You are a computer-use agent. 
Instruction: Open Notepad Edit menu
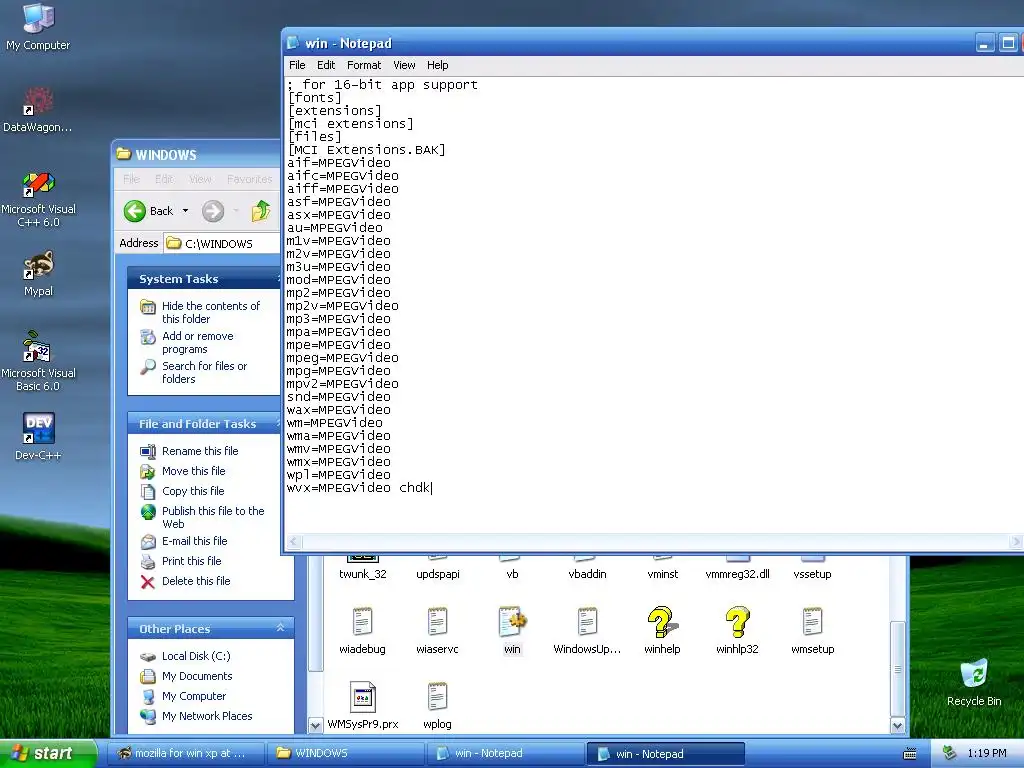tap(326, 65)
